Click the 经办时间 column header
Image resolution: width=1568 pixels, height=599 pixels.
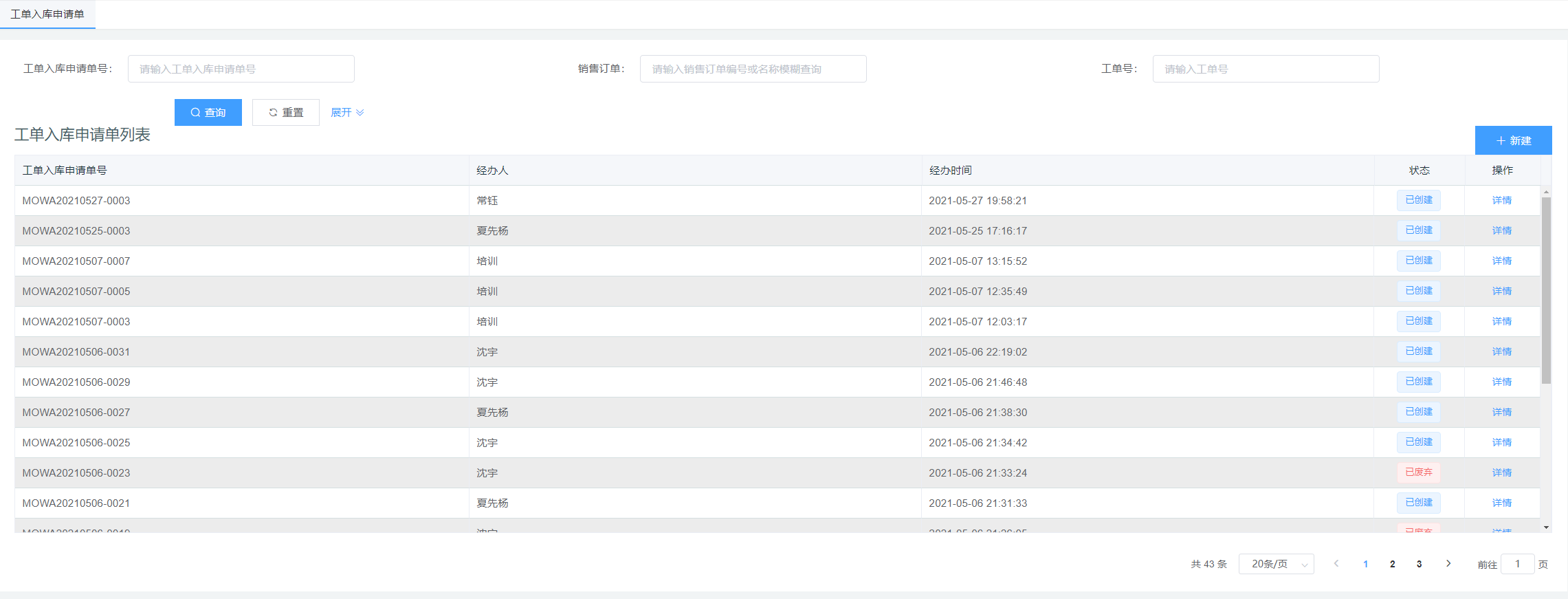[x=950, y=170]
